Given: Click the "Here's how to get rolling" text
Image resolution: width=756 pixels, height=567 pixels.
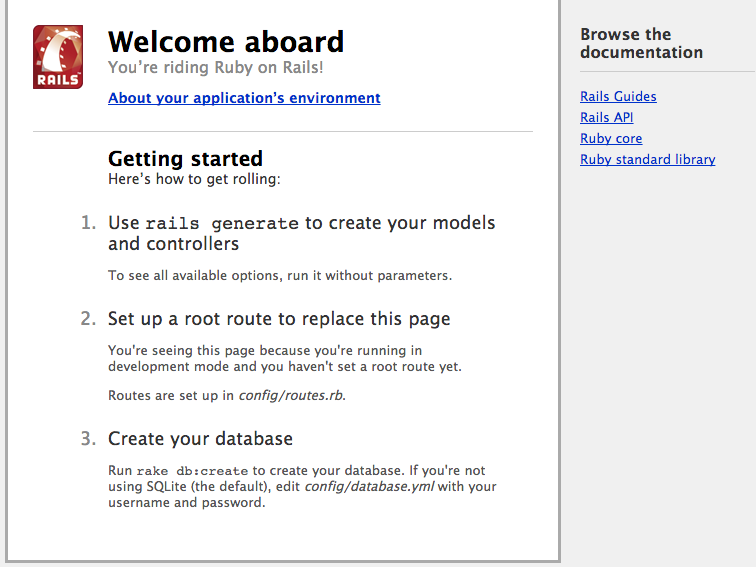Looking at the screenshot, I should (194, 179).
